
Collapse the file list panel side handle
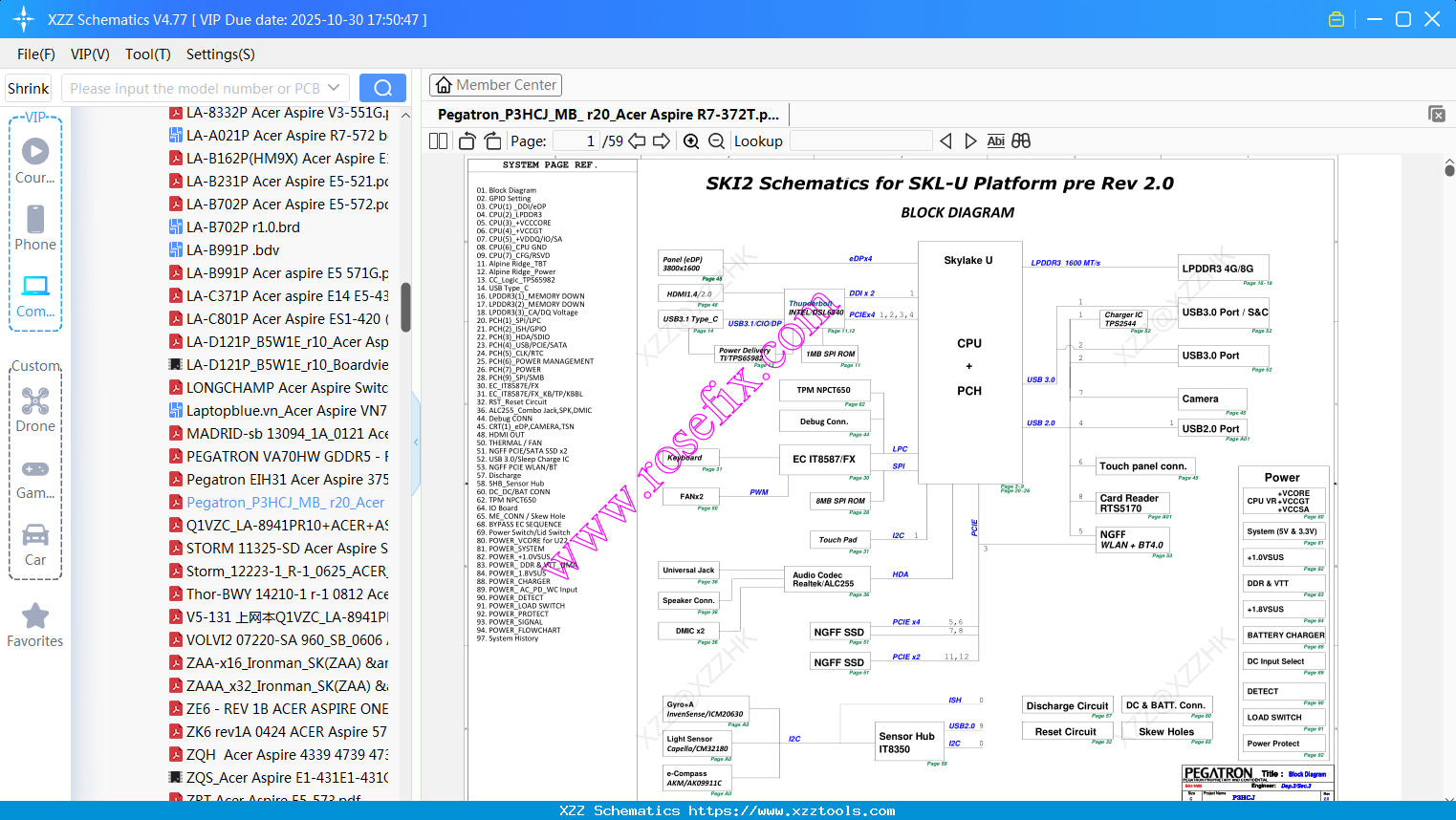click(x=416, y=442)
